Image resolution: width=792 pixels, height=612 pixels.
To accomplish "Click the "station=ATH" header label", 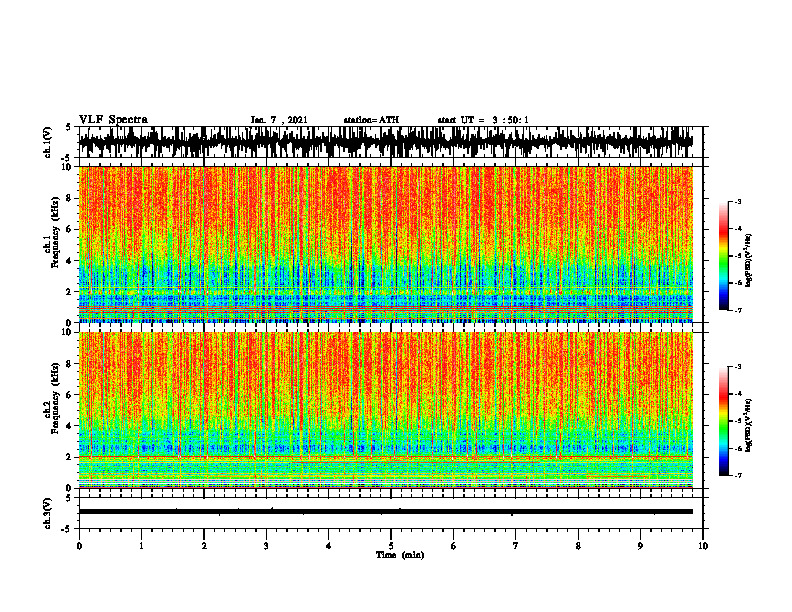I will (x=371, y=120).
